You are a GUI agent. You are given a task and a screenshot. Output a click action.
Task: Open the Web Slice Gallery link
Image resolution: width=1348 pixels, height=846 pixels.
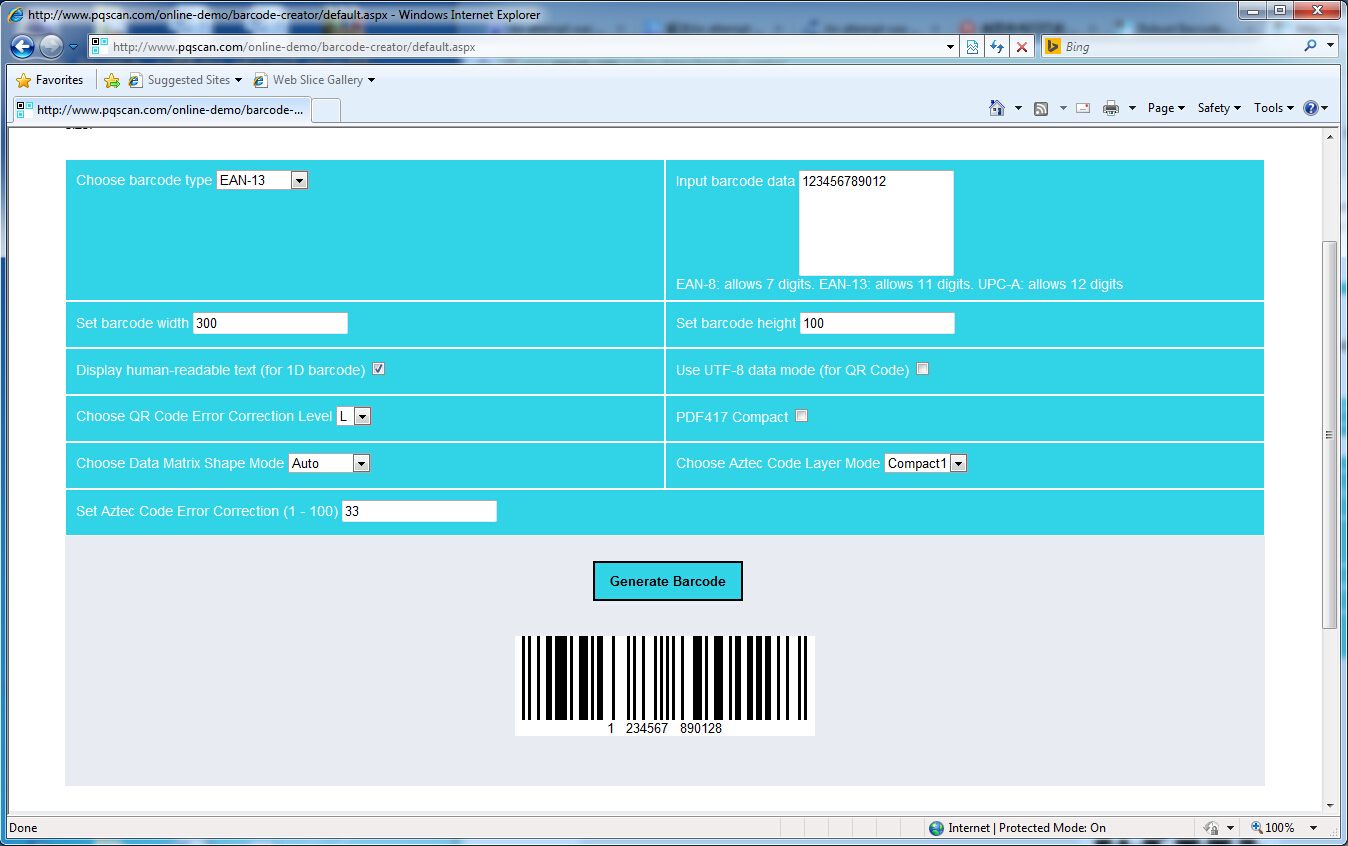pyautogui.click(x=314, y=80)
